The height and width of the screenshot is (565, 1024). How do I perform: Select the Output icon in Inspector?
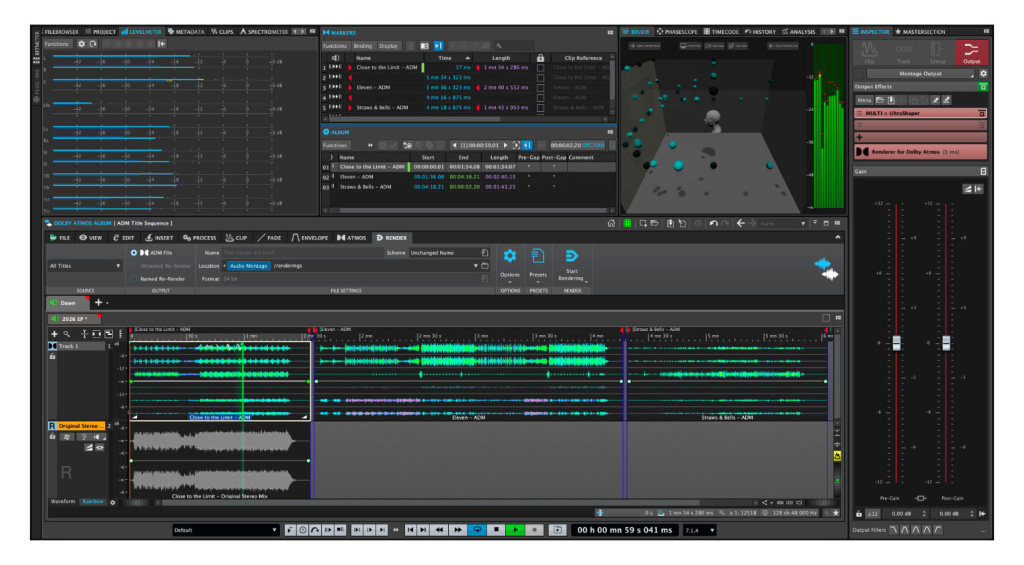pos(971,52)
